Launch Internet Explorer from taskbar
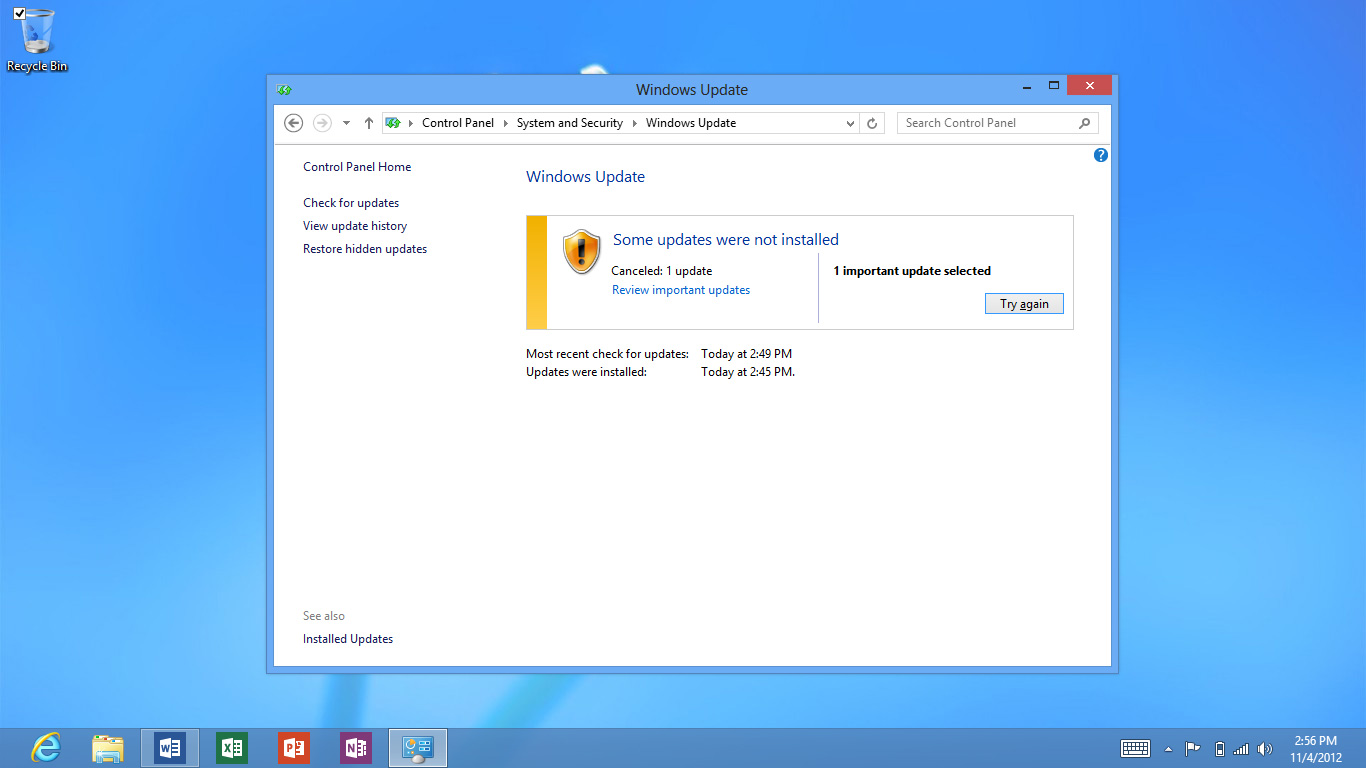Image resolution: width=1366 pixels, height=768 pixels. 46,748
